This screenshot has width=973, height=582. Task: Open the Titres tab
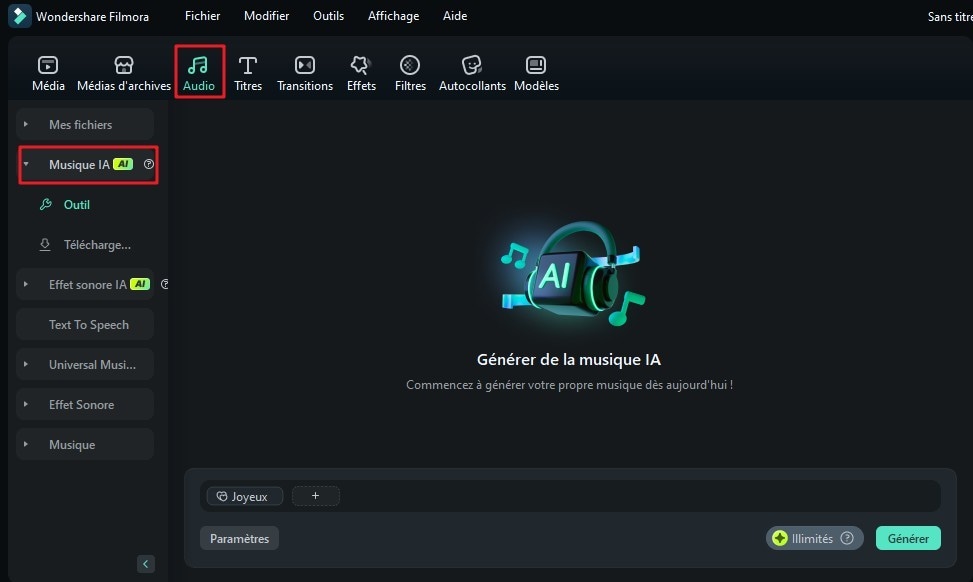pyautogui.click(x=248, y=73)
